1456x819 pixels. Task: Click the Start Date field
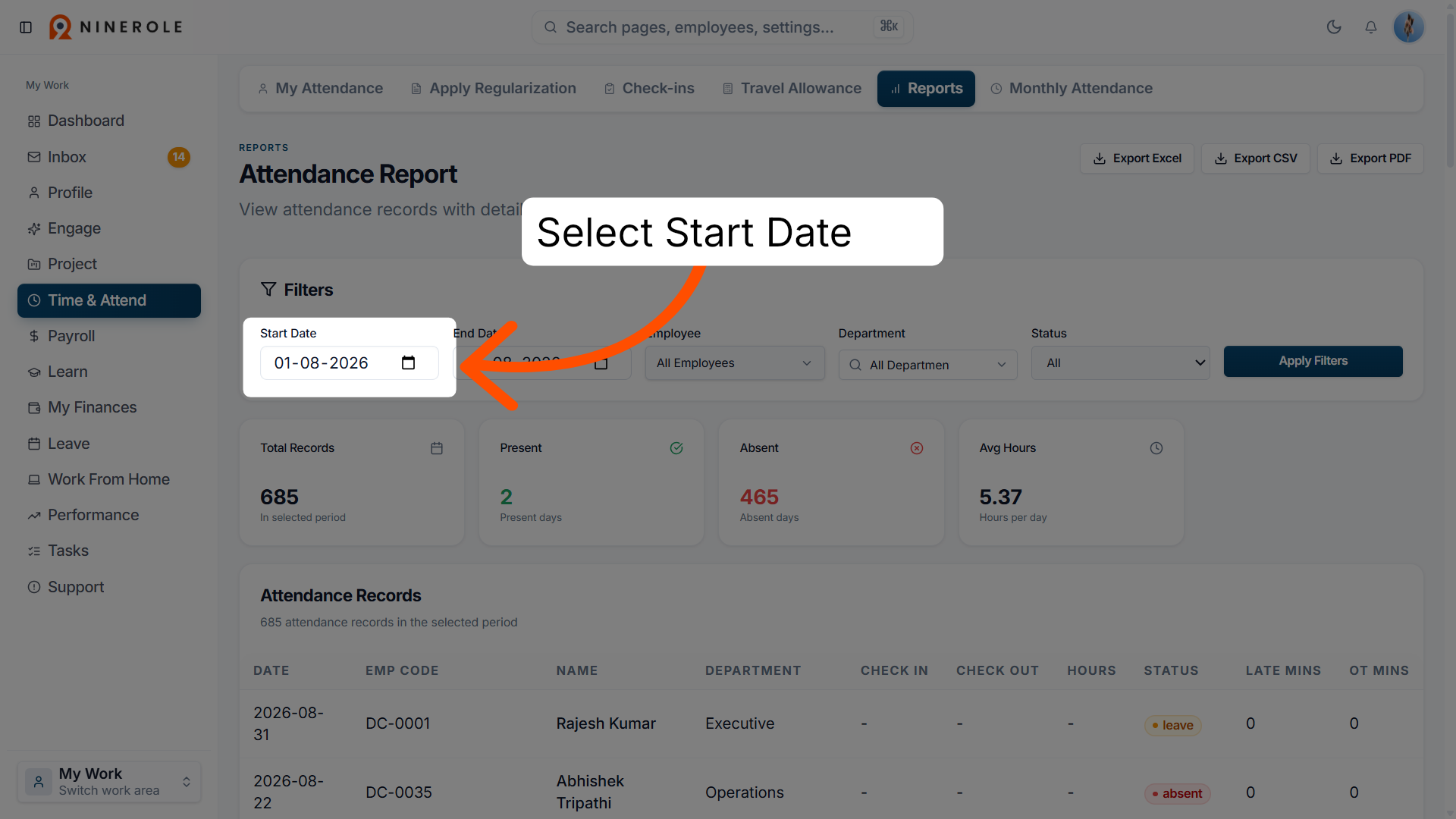coord(350,363)
